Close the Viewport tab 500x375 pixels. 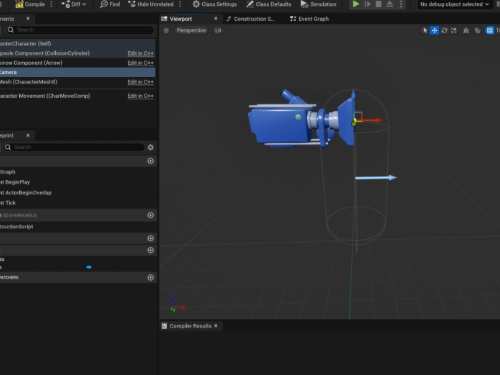coord(216,19)
